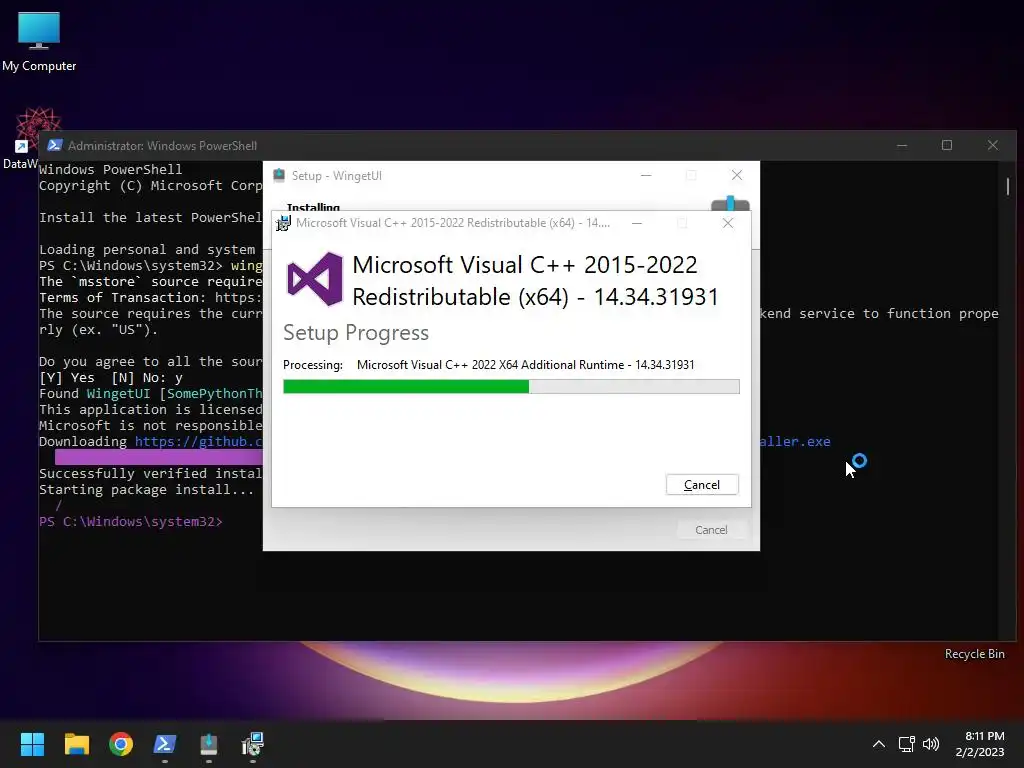The width and height of the screenshot is (1024, 768).
Task: Select the WingetUI setup taskbar icon
Action: point(208,744)
